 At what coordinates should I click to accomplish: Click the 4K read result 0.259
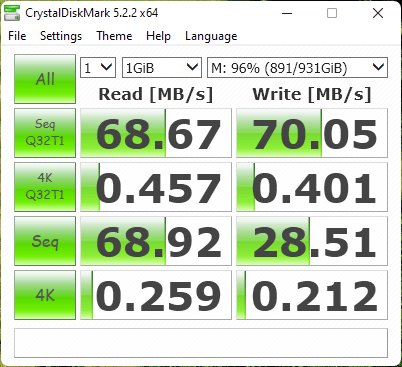[156, 295]
